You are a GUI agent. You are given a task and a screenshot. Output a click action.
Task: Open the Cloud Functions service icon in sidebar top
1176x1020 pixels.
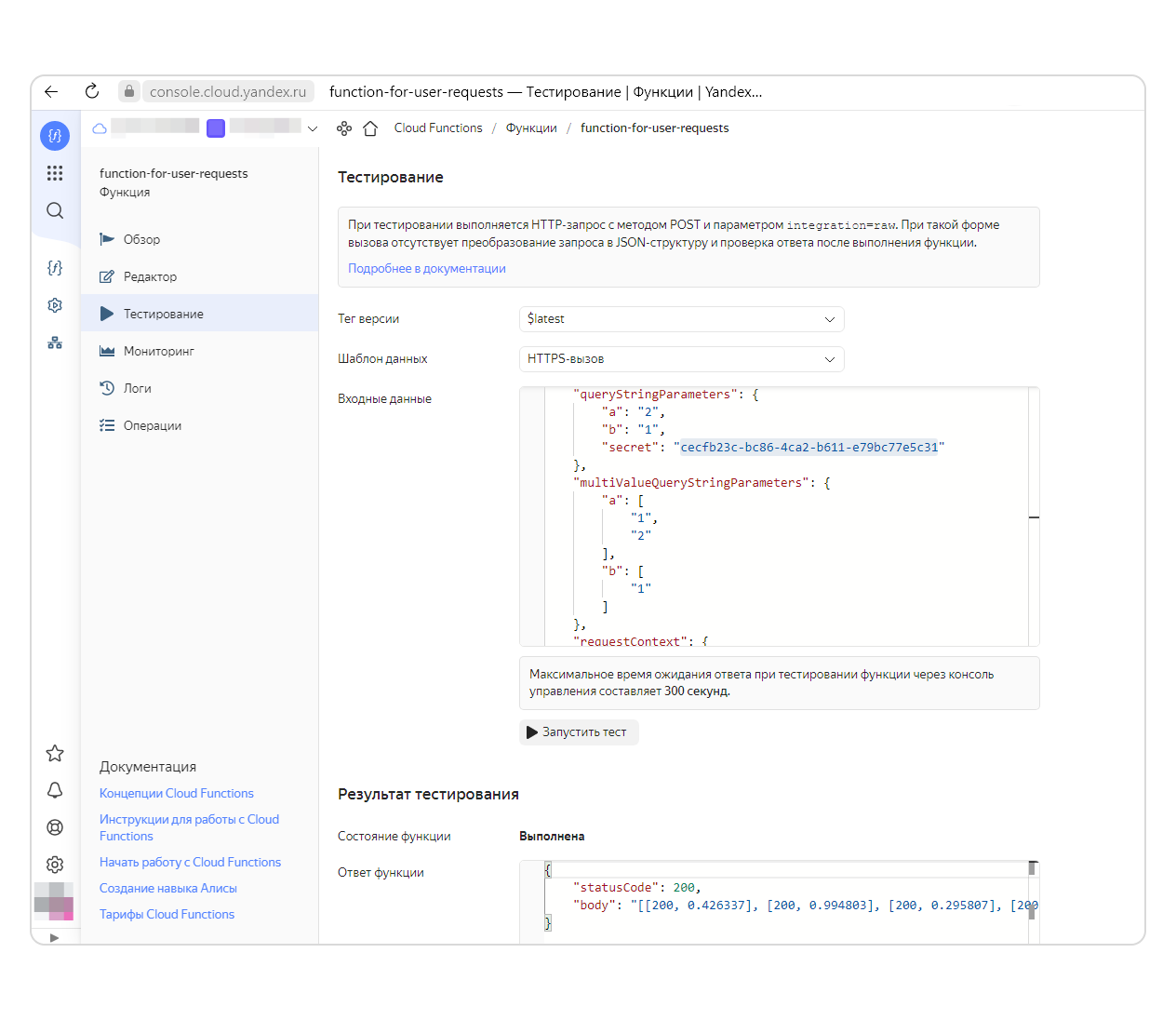[x=55, y=136]
